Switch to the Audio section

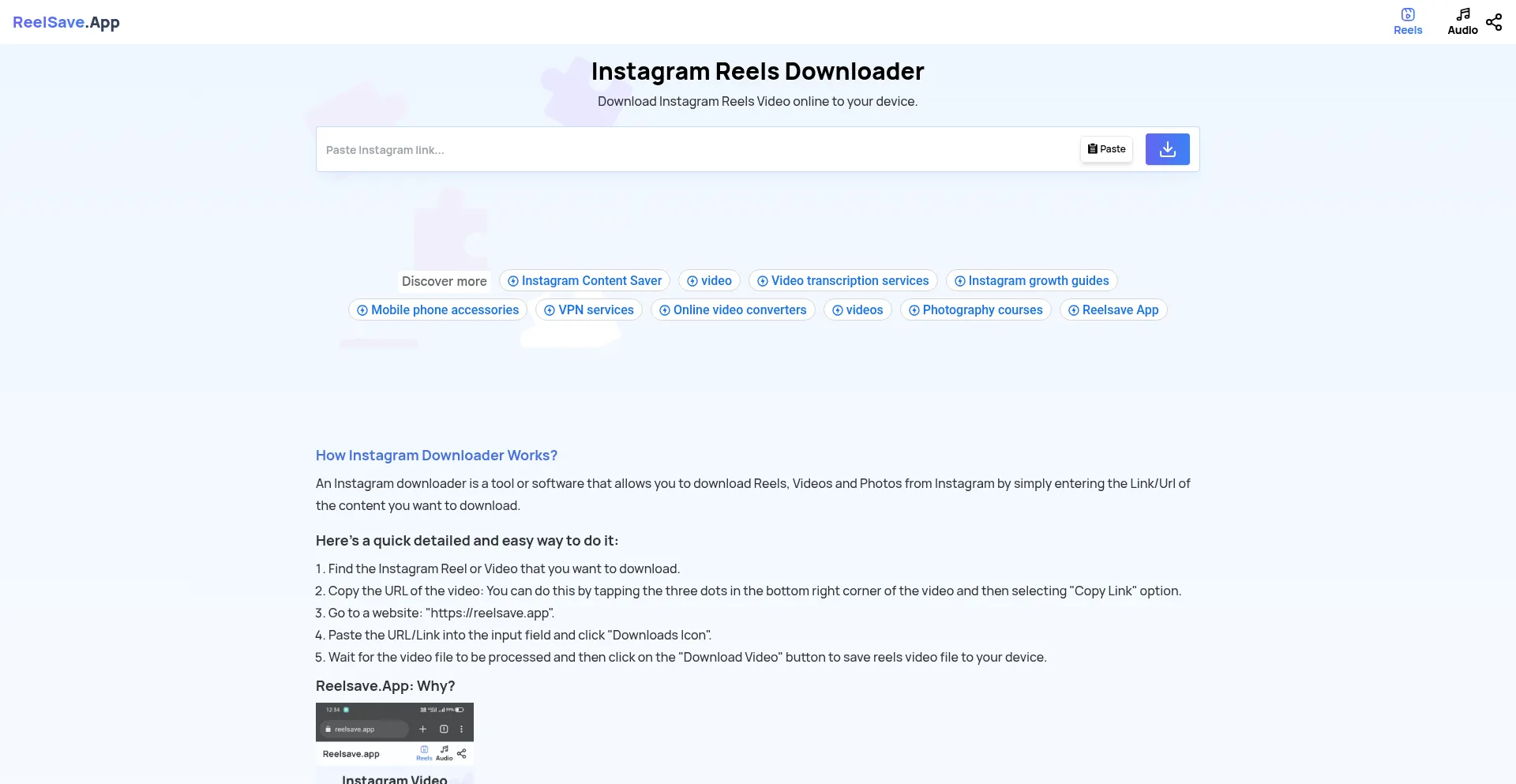1462,21
